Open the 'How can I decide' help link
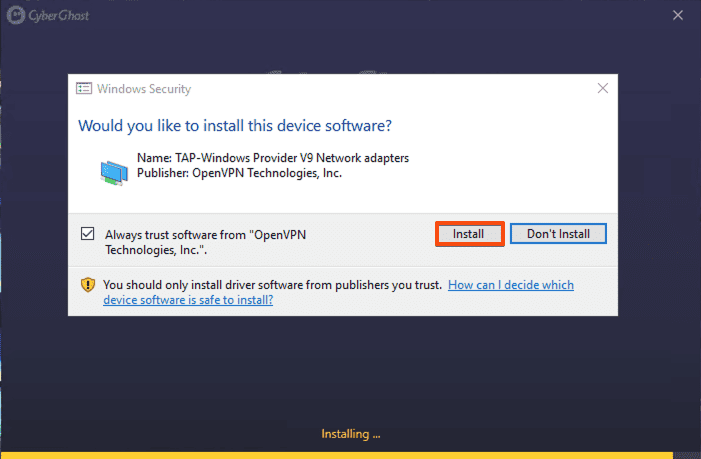The height and width of the screenshot is (459, 701). (x=510, y=285)
